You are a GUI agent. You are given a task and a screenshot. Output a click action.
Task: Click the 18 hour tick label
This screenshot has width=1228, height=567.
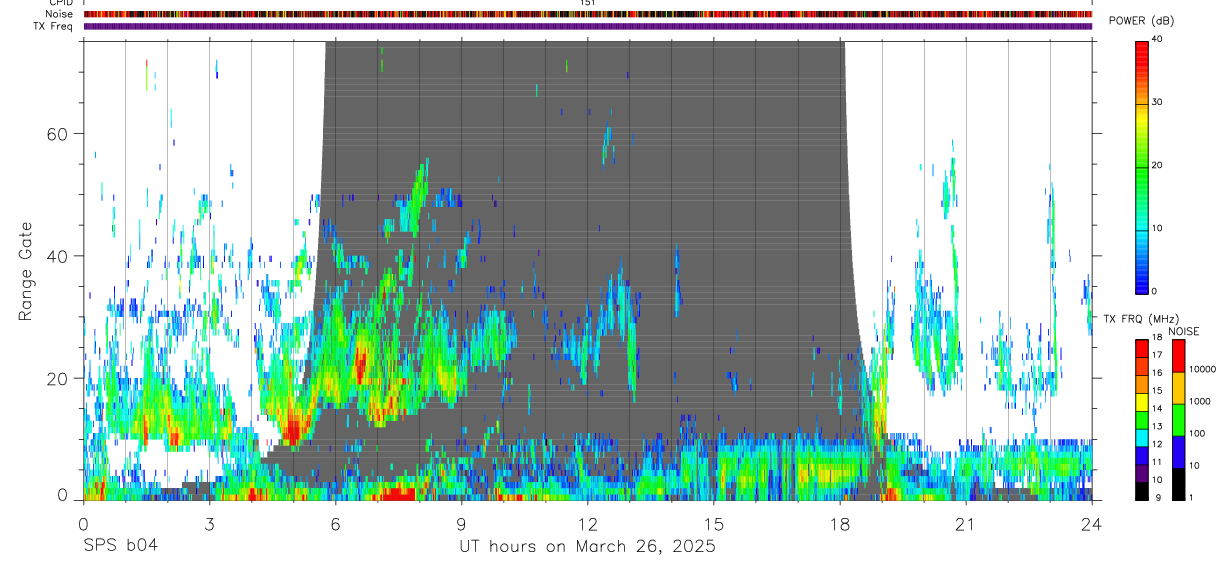coord(839,524)
